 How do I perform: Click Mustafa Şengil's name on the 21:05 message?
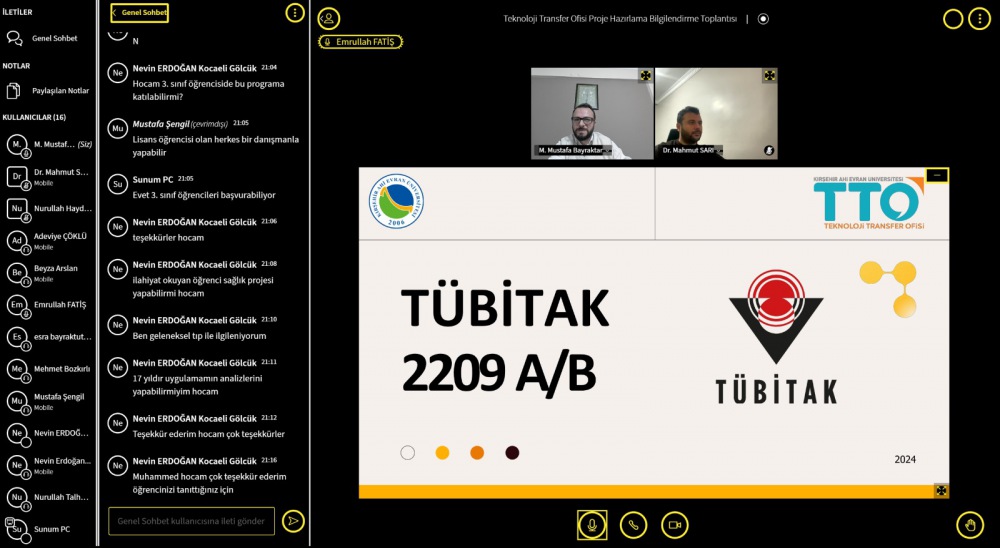pyautogui.click(x=161, y=124)
